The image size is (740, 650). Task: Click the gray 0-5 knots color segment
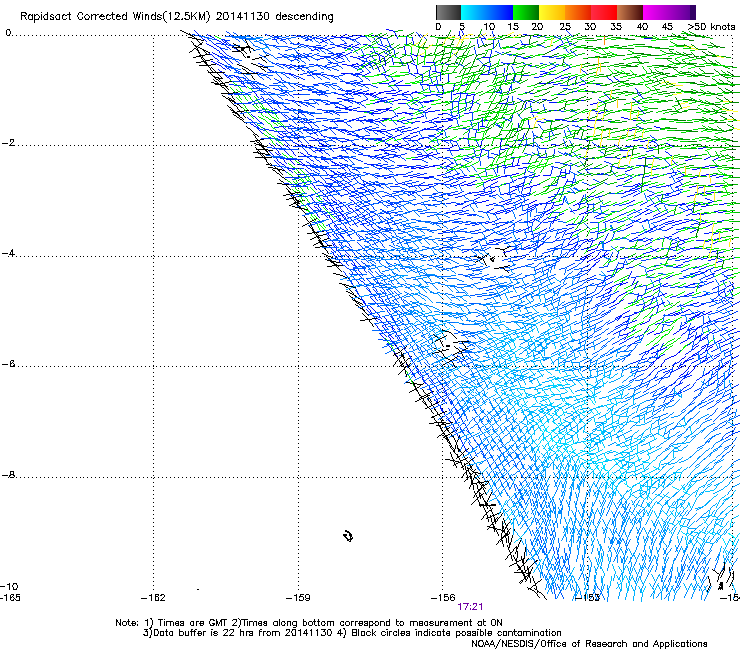click(448, 12)
